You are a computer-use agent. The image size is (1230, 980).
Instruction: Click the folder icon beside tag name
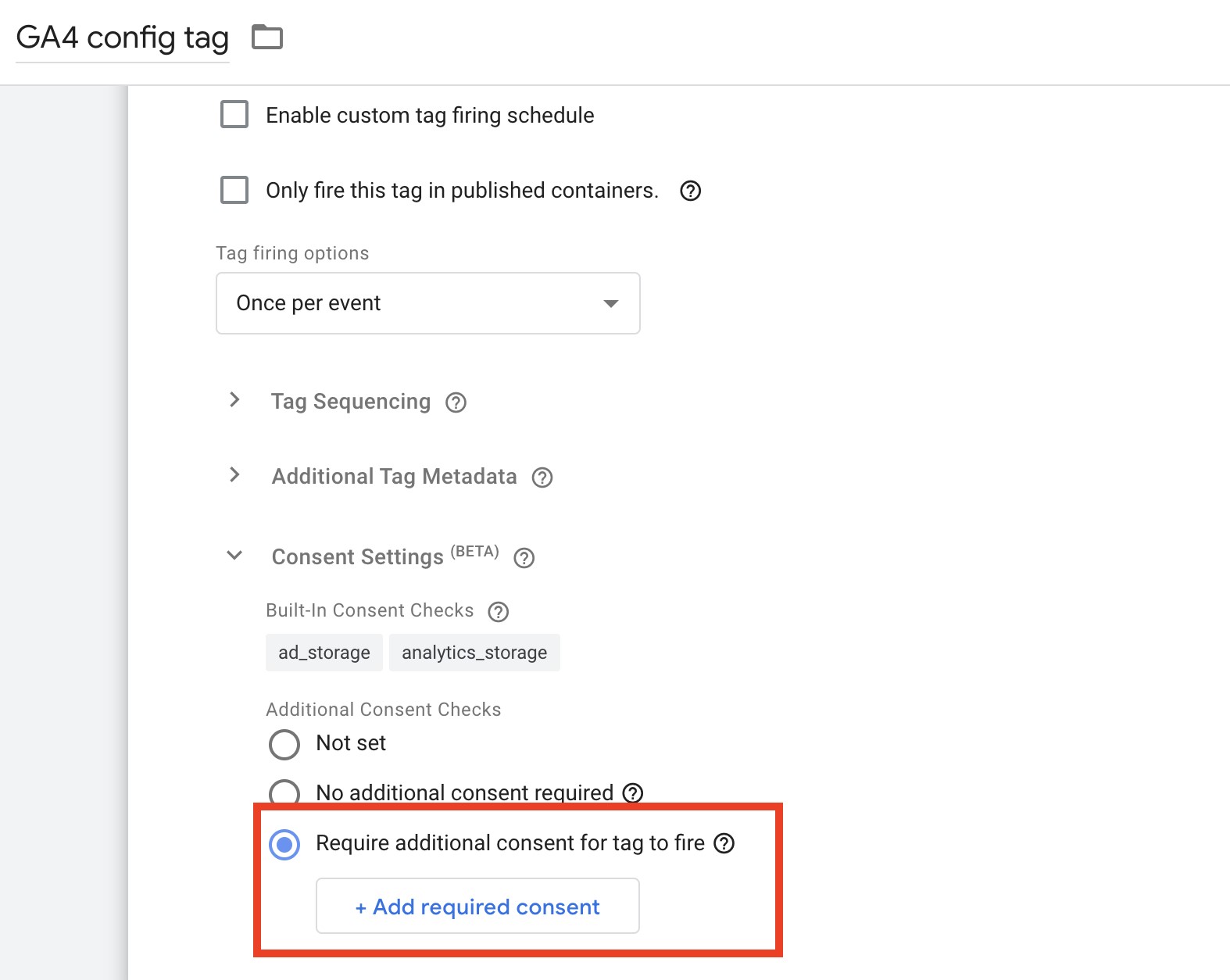(267, 37)
